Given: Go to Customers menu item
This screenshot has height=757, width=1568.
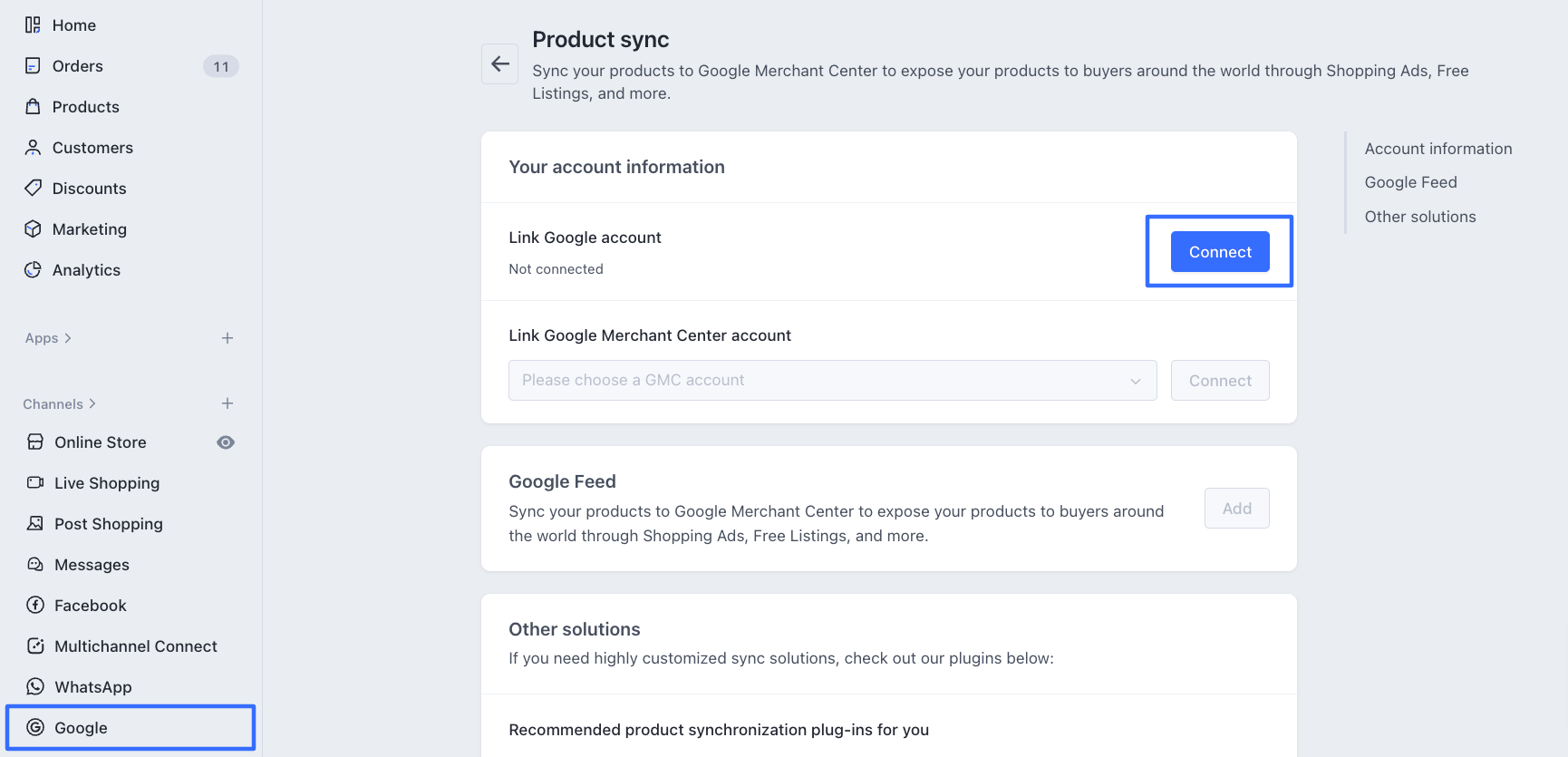Looking at the screenshot, I should tap(92, 148).
